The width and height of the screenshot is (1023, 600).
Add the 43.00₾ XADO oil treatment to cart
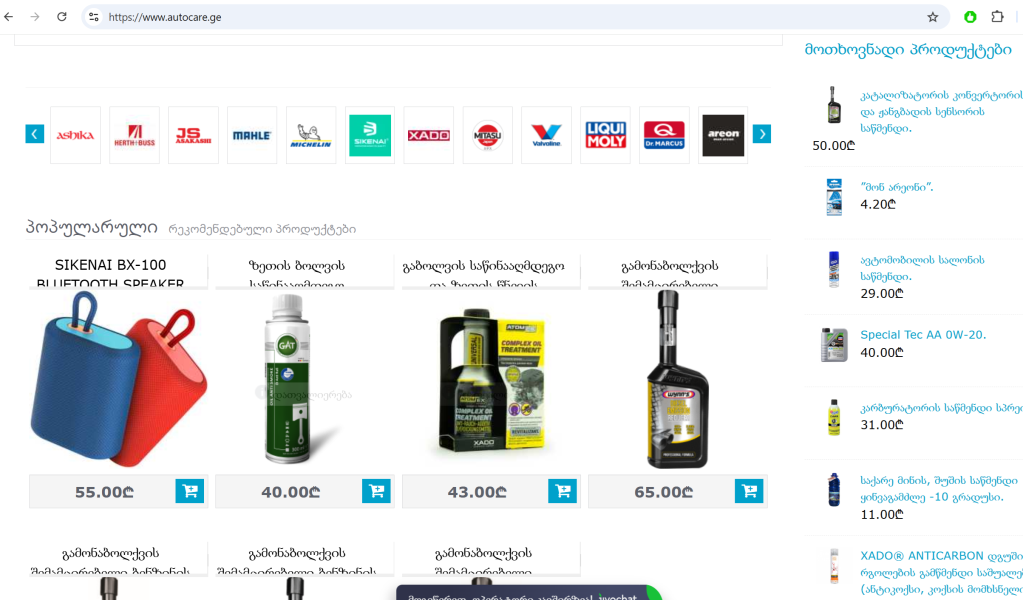[x=562, y=491]
